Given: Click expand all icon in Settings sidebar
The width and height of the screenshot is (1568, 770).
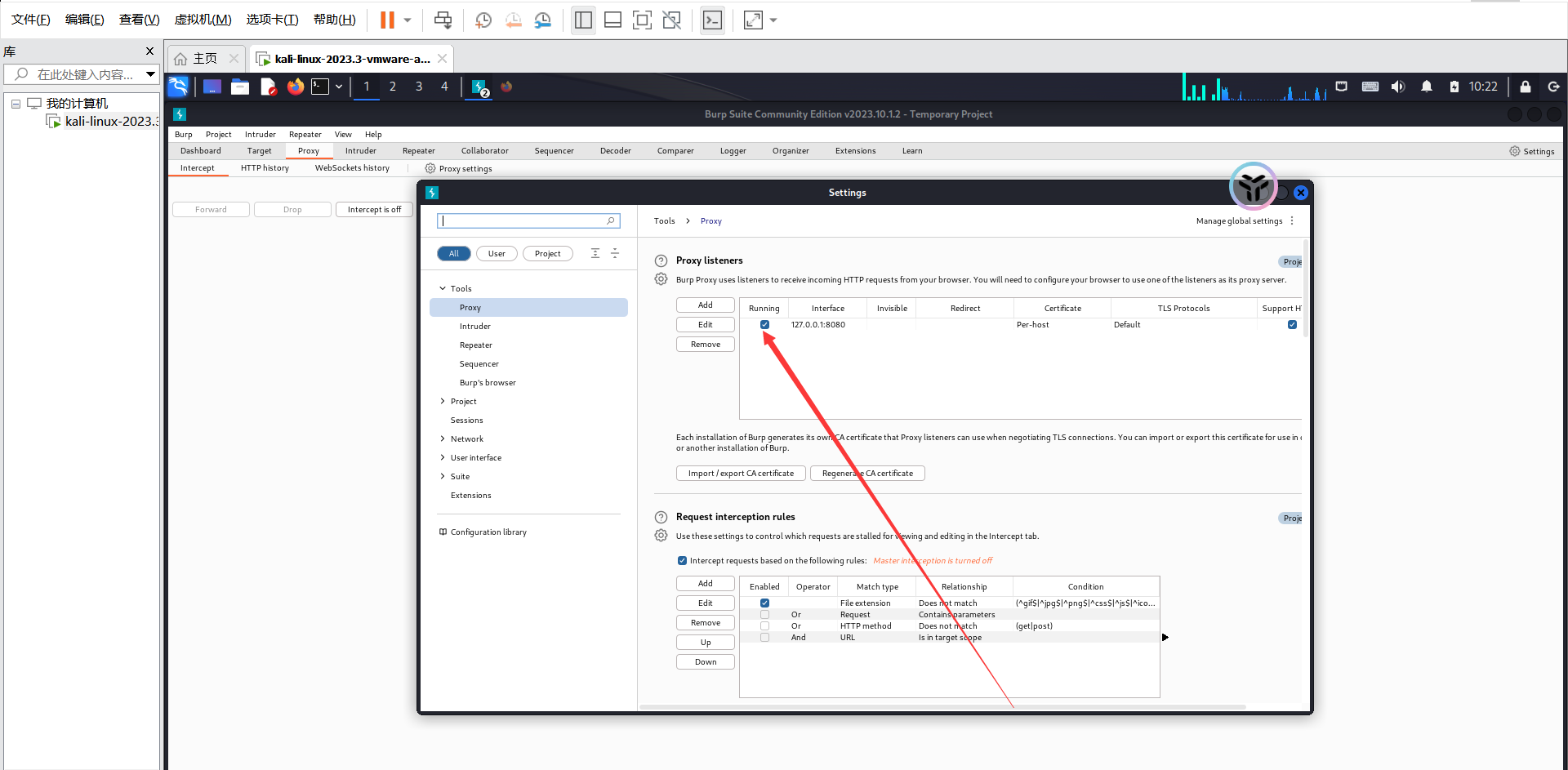Looking at the screenshot, I should click(595, 254).
